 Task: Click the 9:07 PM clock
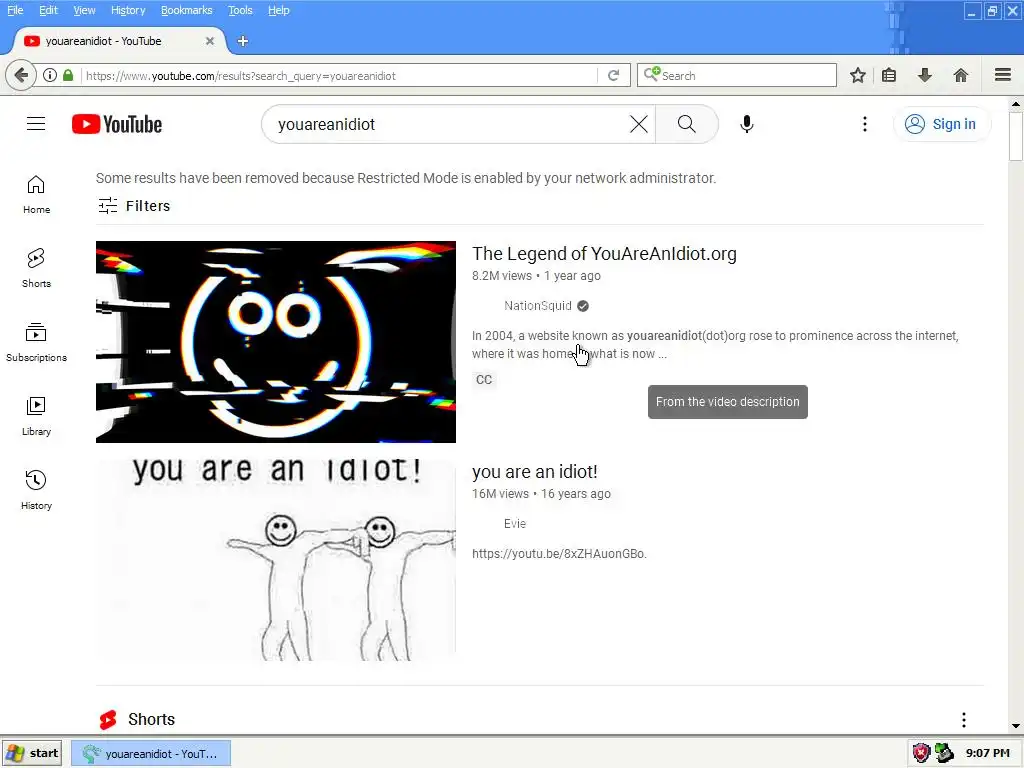[987, 753]
